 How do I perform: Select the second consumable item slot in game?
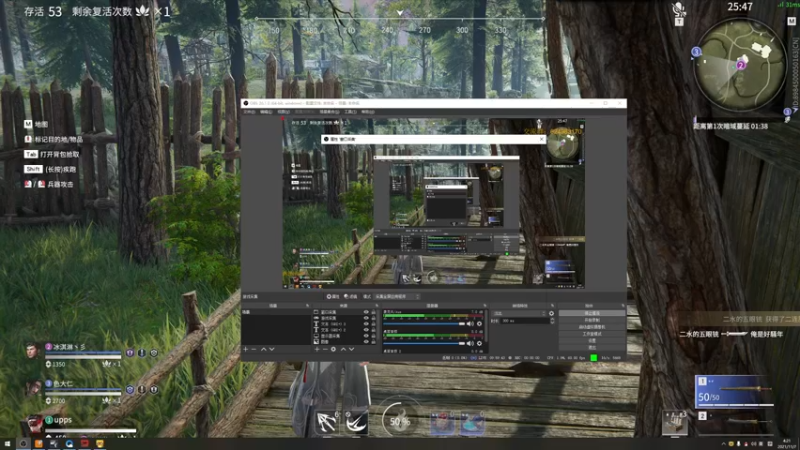[x=472, y=423]
